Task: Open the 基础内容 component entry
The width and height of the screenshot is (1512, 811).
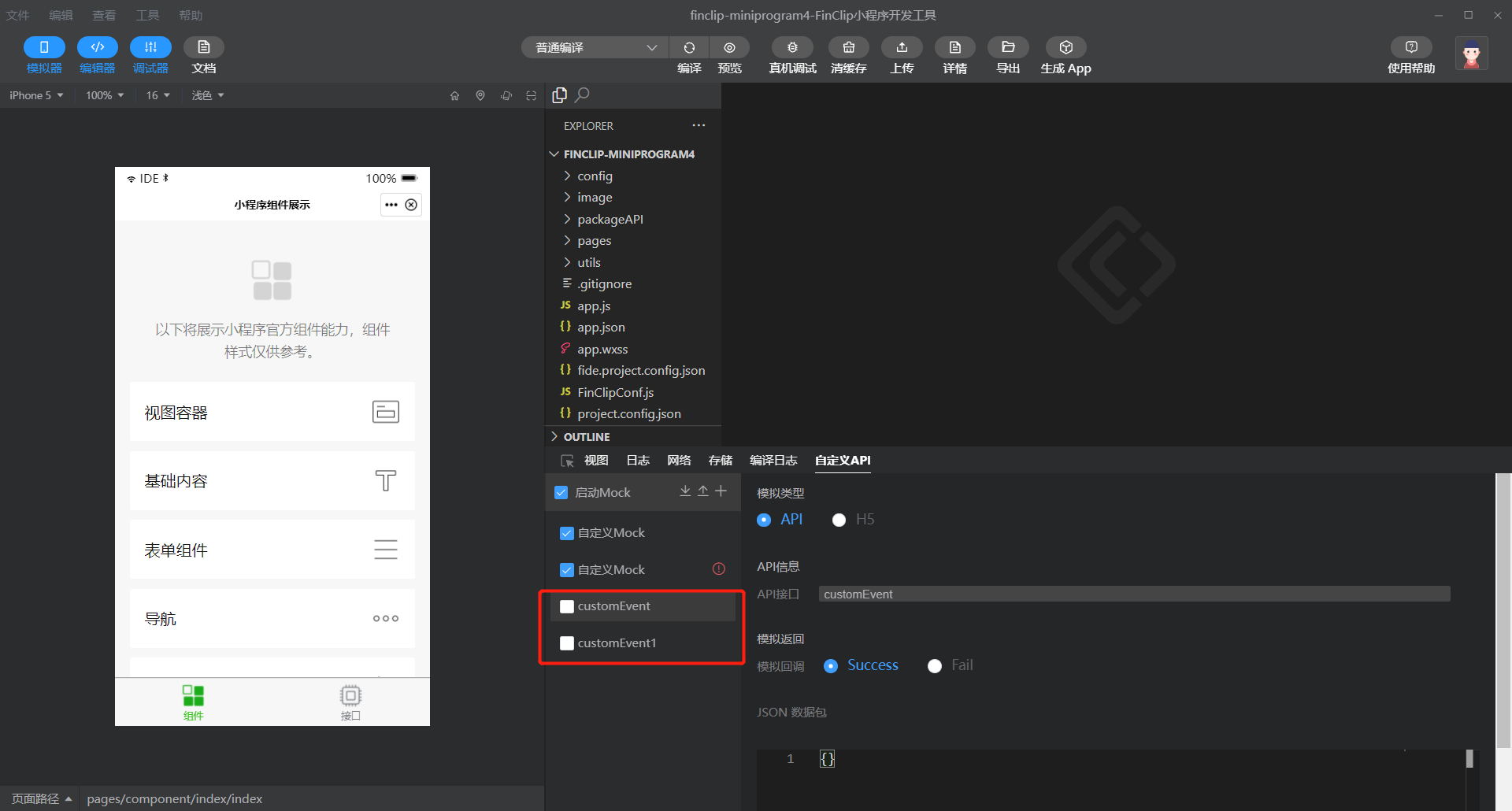Action: (x=272, y=480)
